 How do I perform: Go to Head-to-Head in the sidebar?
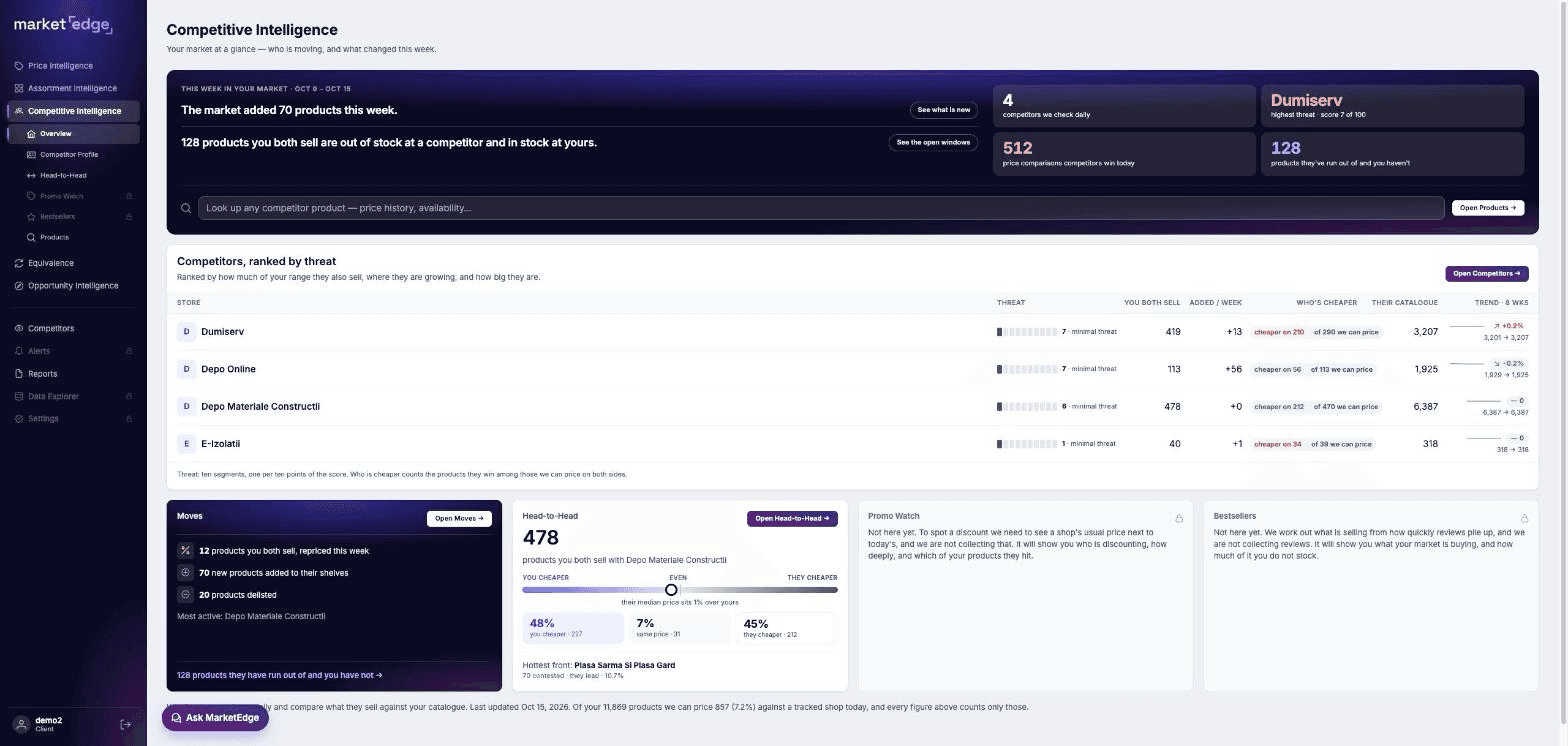[x=73, y=176]
